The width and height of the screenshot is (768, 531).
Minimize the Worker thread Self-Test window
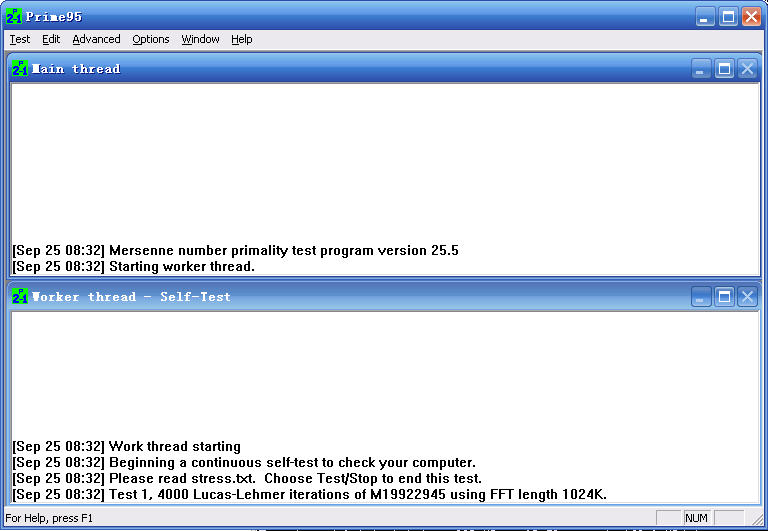(x=701, y=297)
